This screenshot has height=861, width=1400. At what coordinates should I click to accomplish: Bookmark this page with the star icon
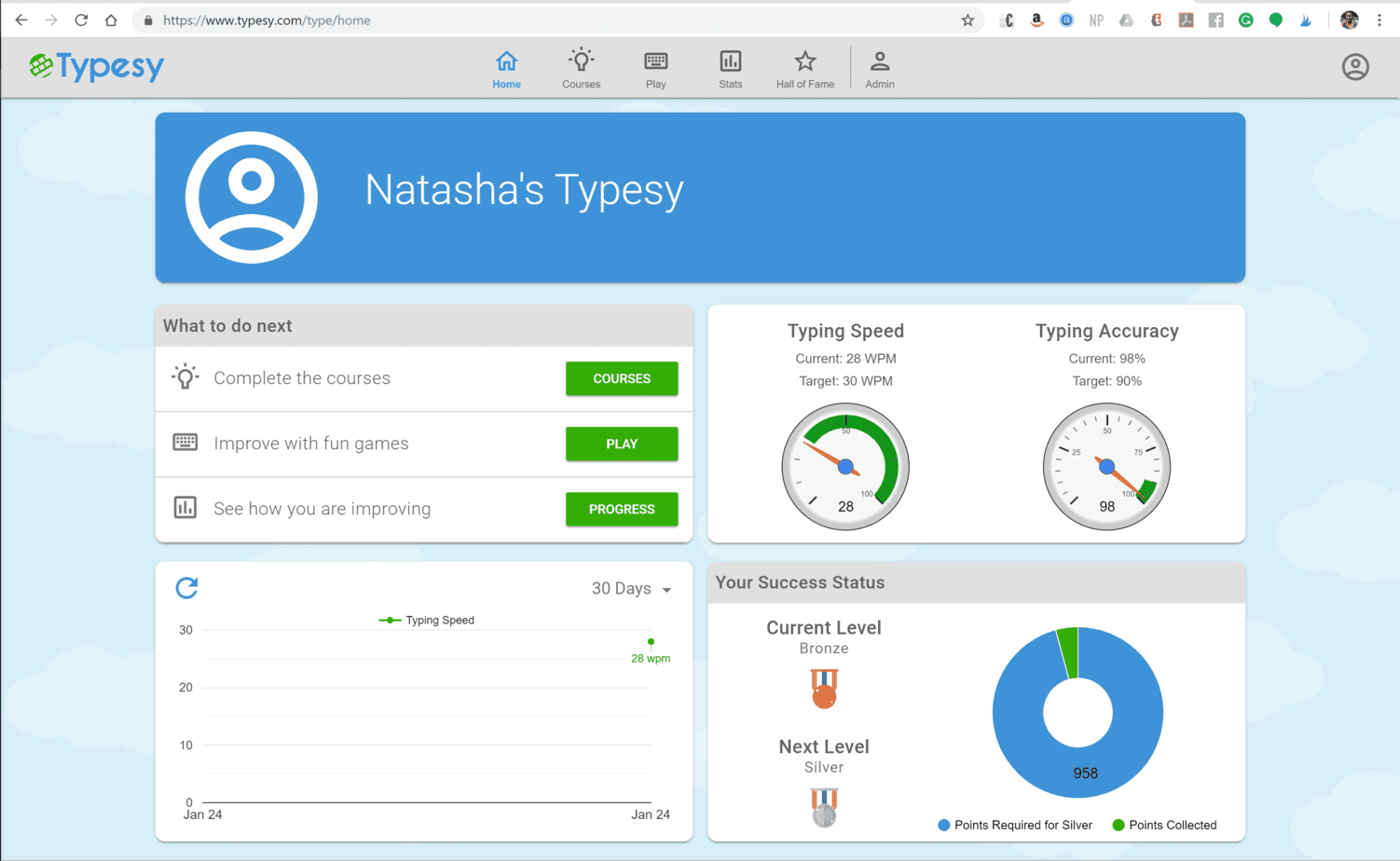pos(968,20)
